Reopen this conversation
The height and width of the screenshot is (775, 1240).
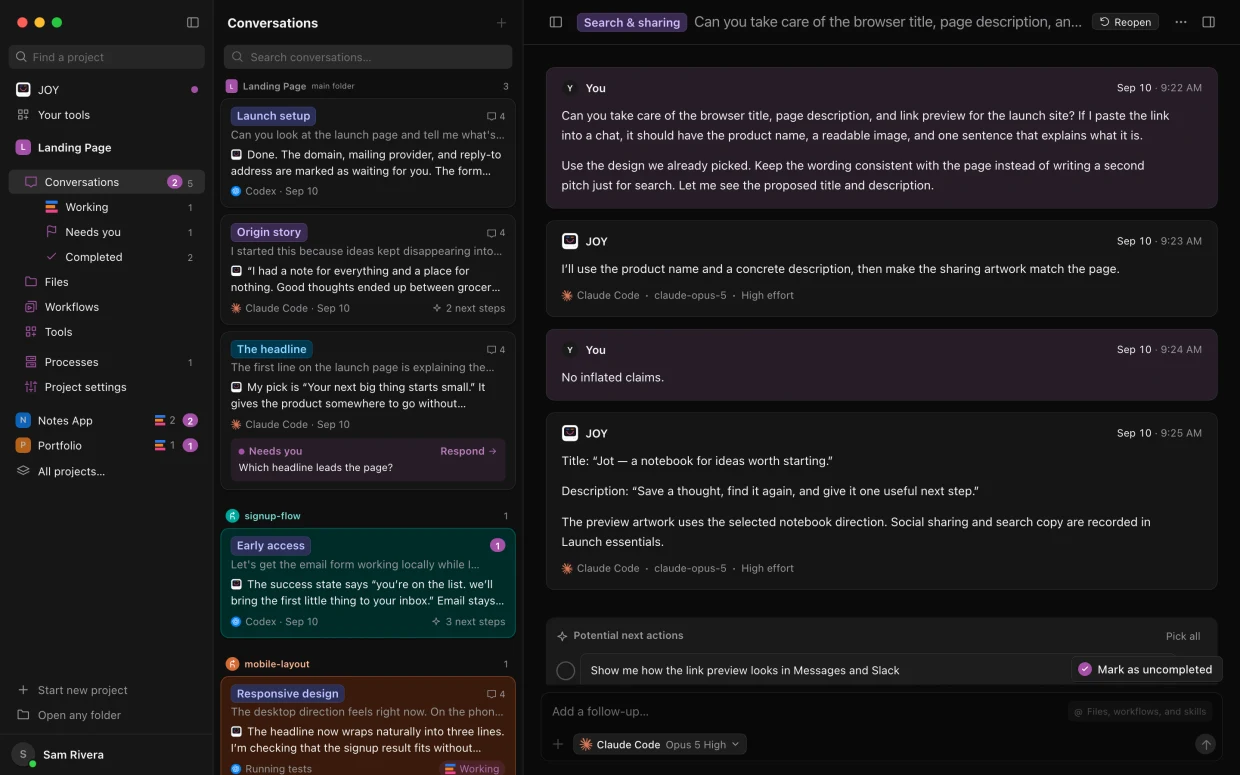pos(1125,22)
